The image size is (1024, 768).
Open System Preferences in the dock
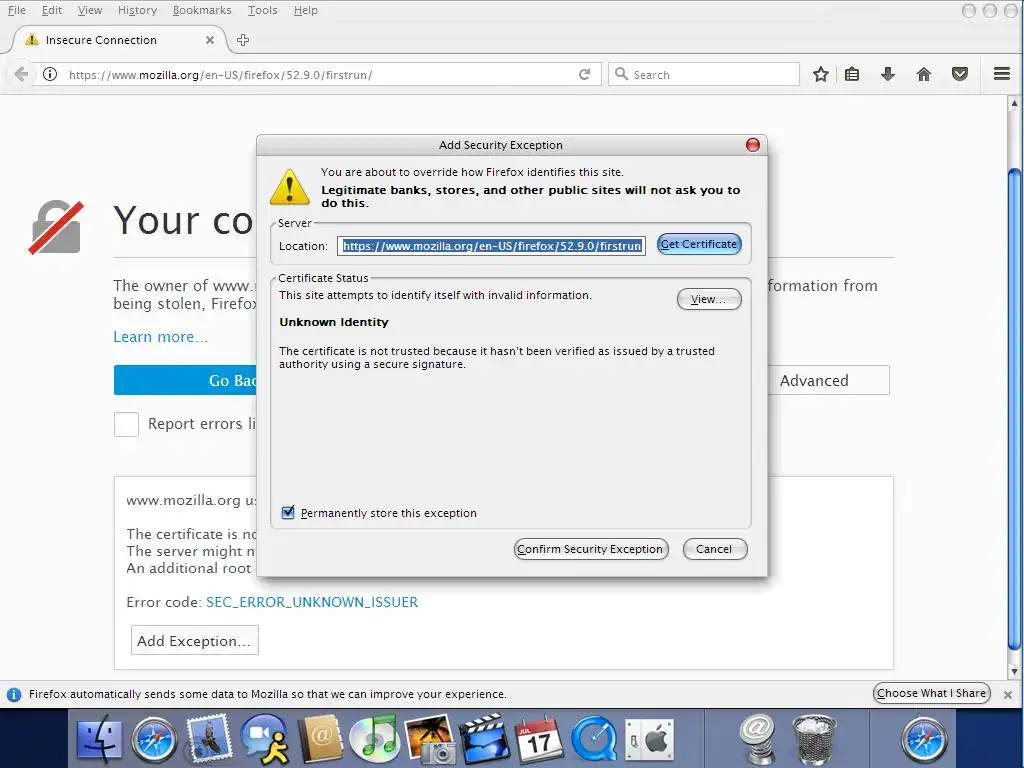649,741
